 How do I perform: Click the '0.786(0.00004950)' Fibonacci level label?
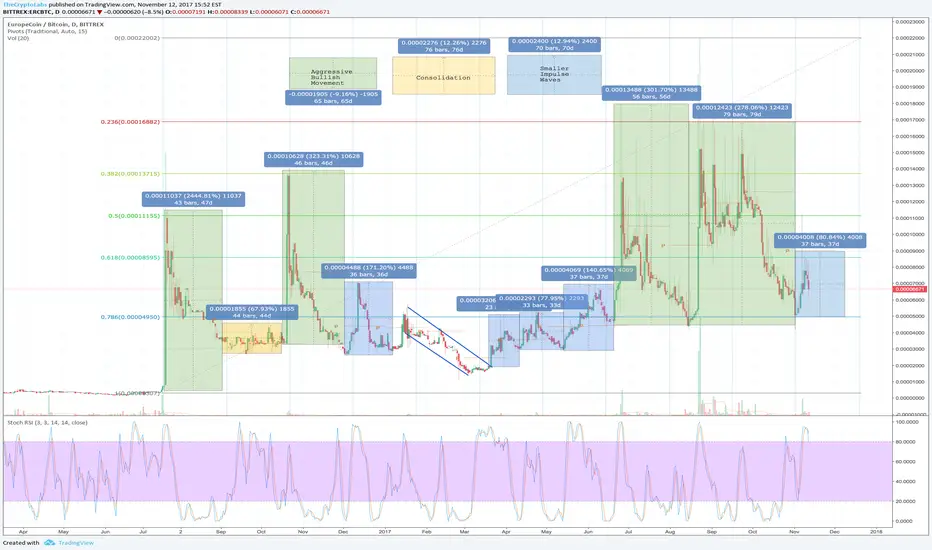pos(130,317)
